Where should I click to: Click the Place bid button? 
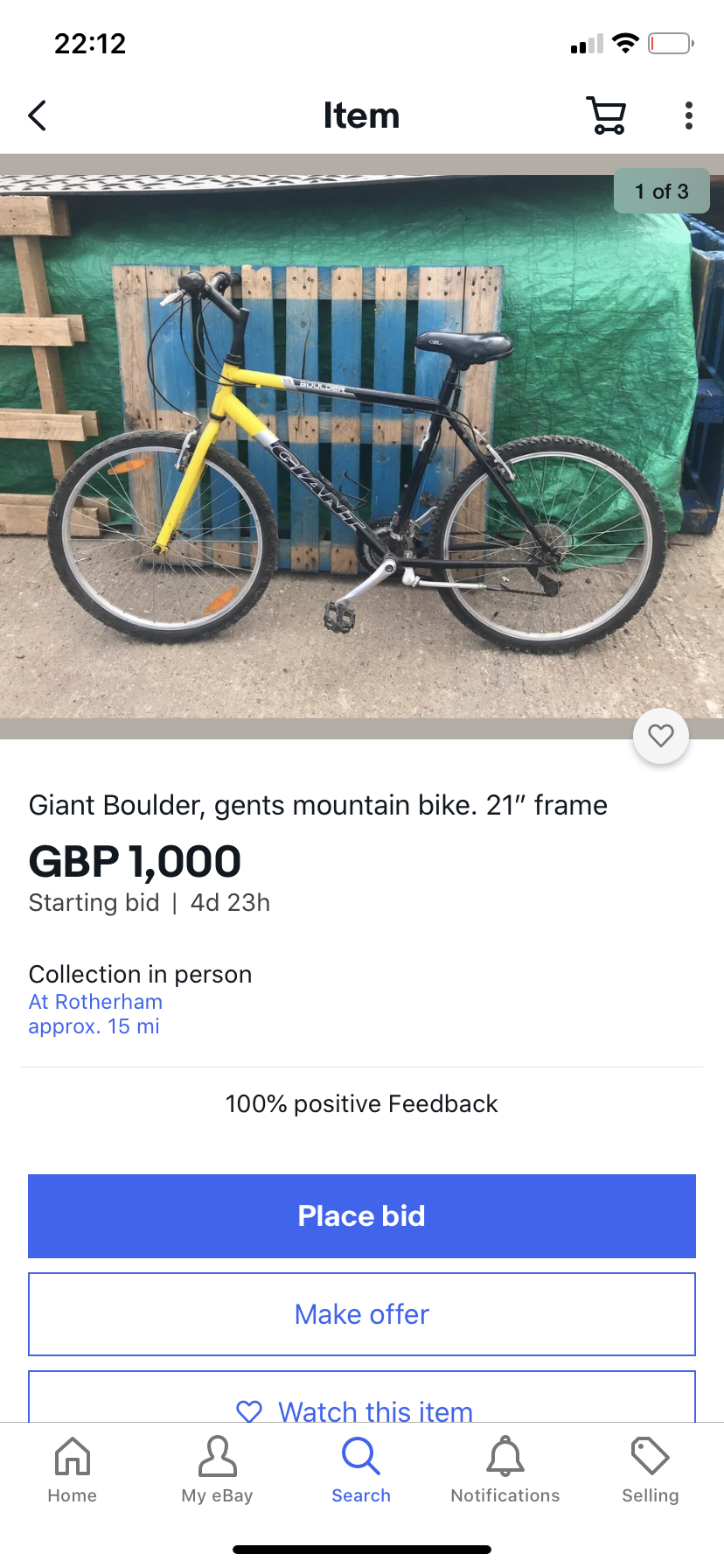coord(362,1216)
